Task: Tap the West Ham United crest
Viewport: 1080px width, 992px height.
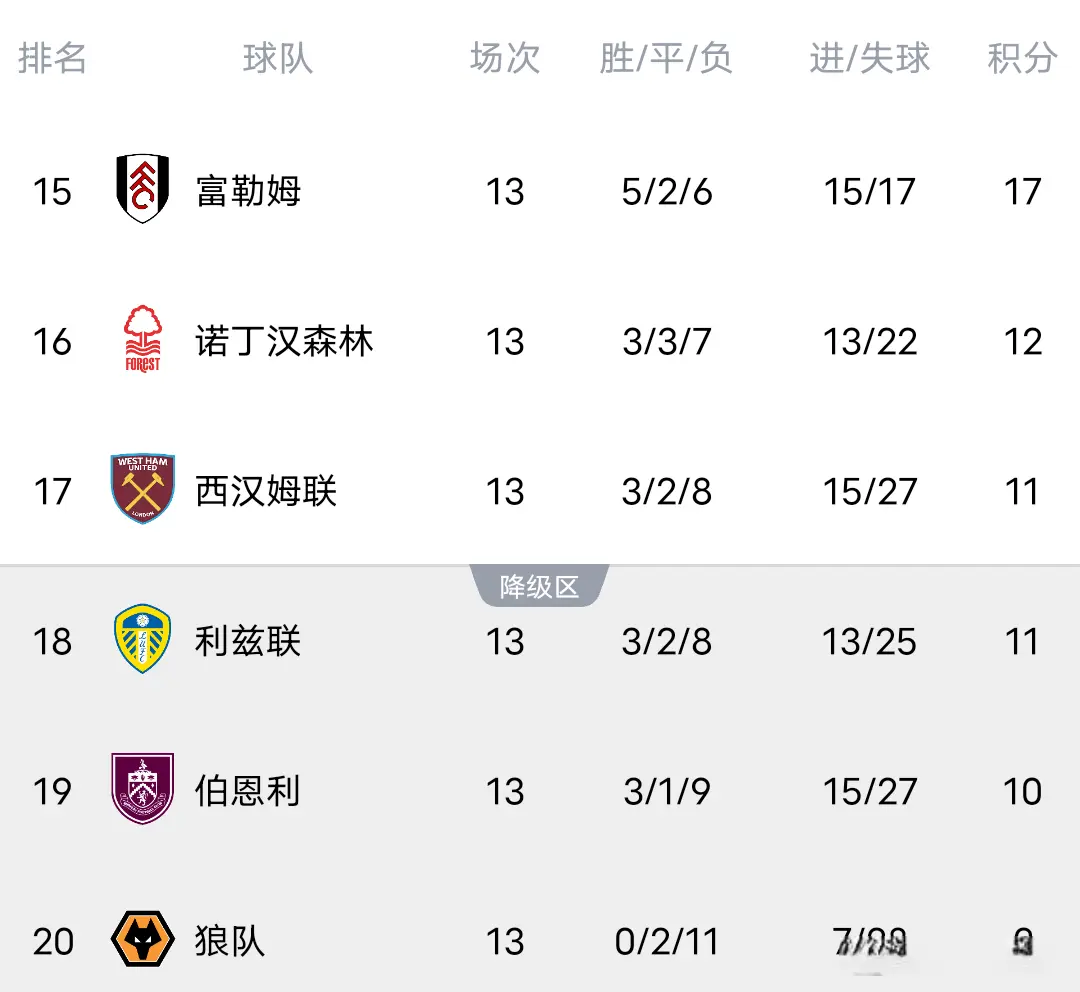Action: (x=143, y=489)
